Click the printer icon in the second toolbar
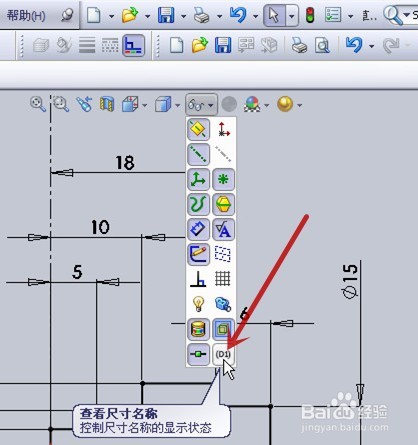Image resolution: width=418 pixels, height=445 pixels. pyautogui.click(x=299, y=45)
